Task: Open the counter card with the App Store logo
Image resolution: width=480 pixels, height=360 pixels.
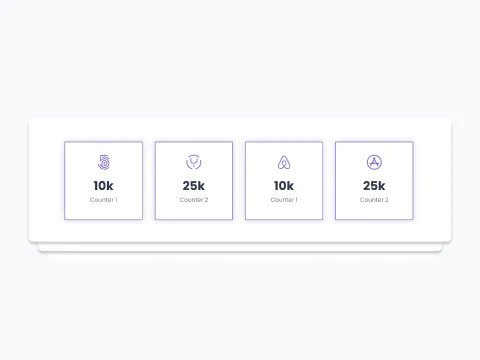Action: point(374,181)
